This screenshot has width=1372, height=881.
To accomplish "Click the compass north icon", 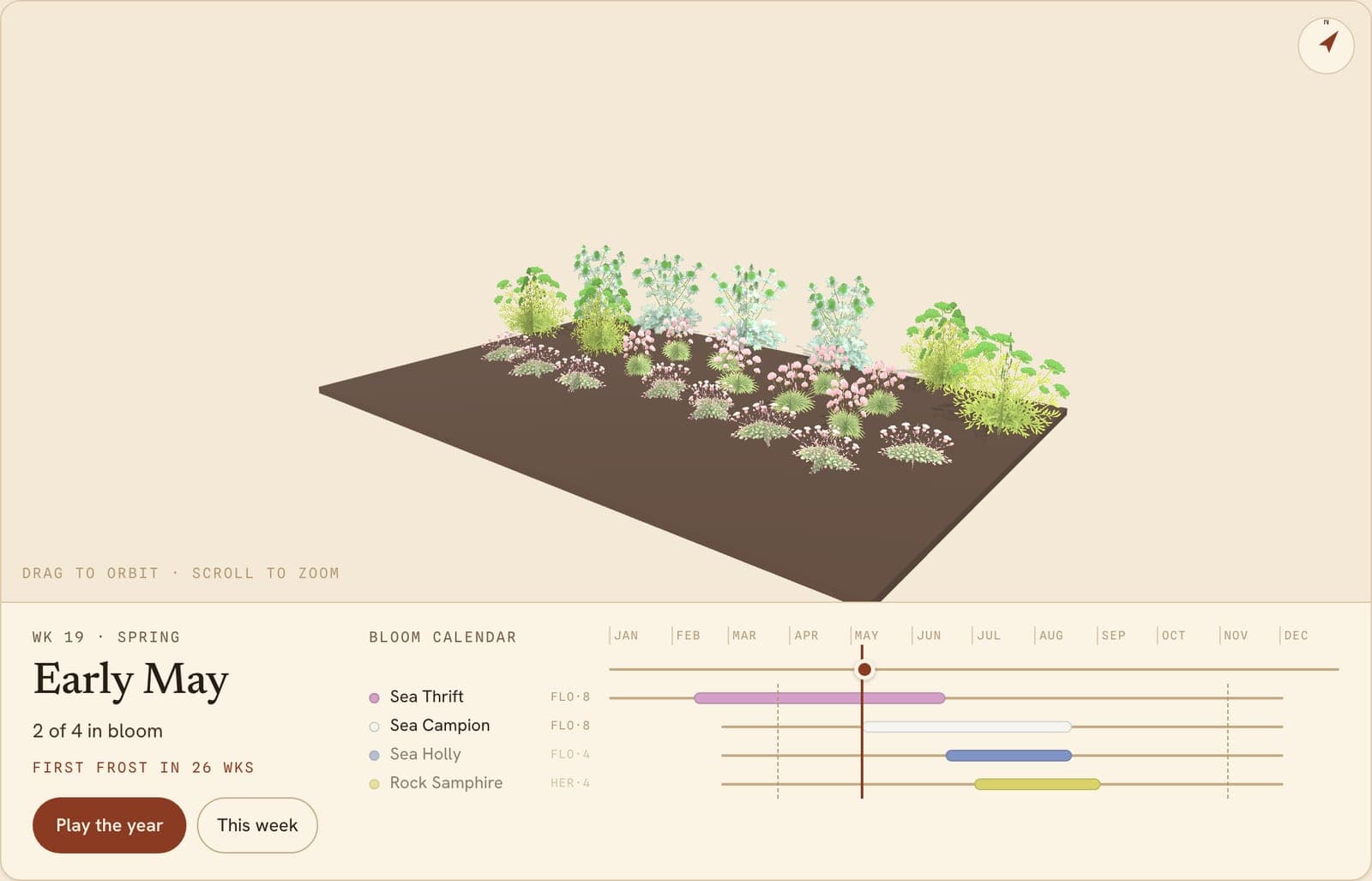I will [1326, 45].
